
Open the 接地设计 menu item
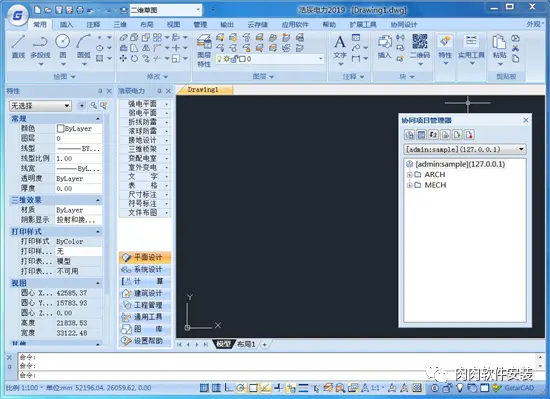pos(145,140)
